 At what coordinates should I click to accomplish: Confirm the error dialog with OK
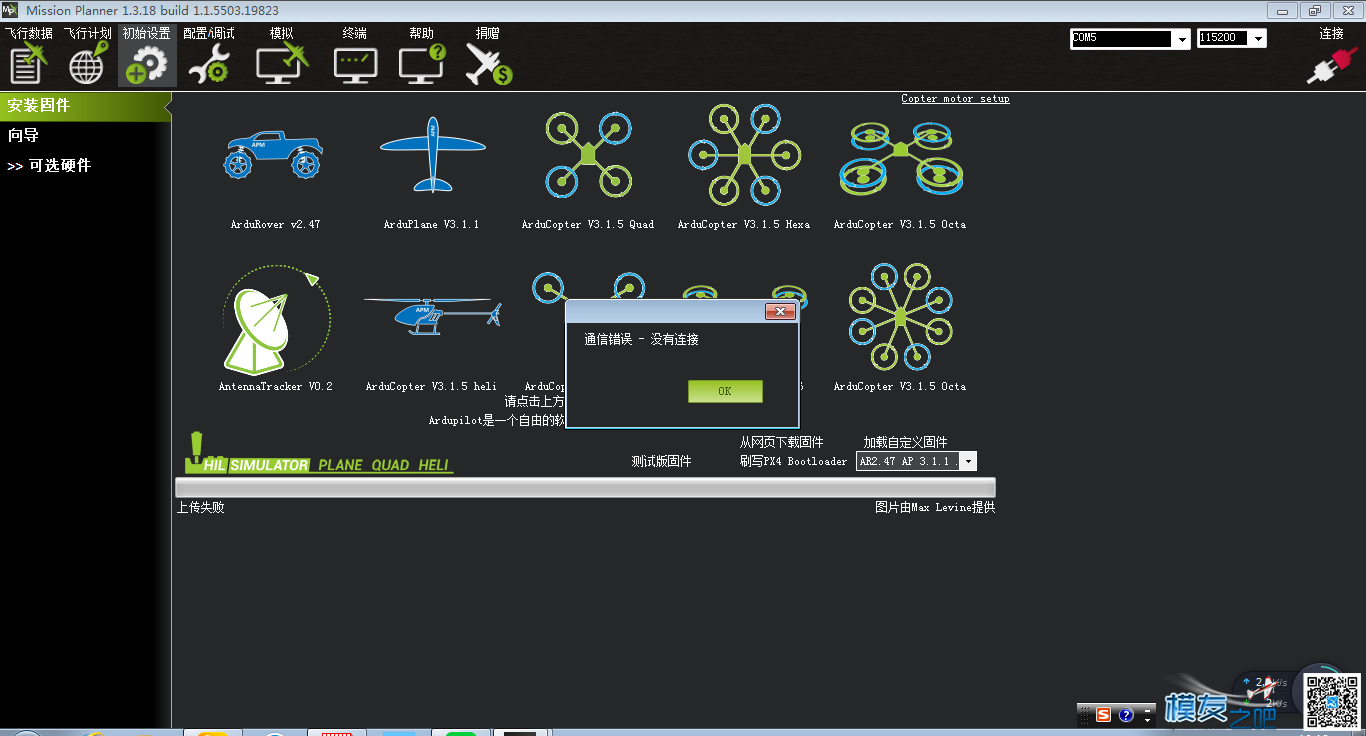(725, 391)
